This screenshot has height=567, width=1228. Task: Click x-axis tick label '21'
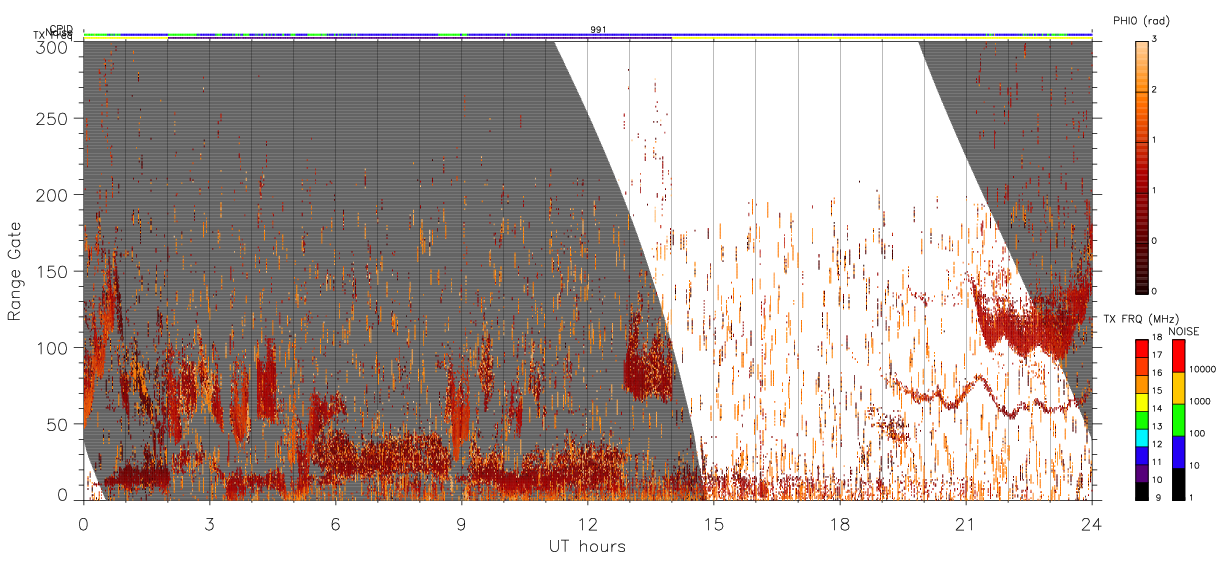tap(965, 522)
